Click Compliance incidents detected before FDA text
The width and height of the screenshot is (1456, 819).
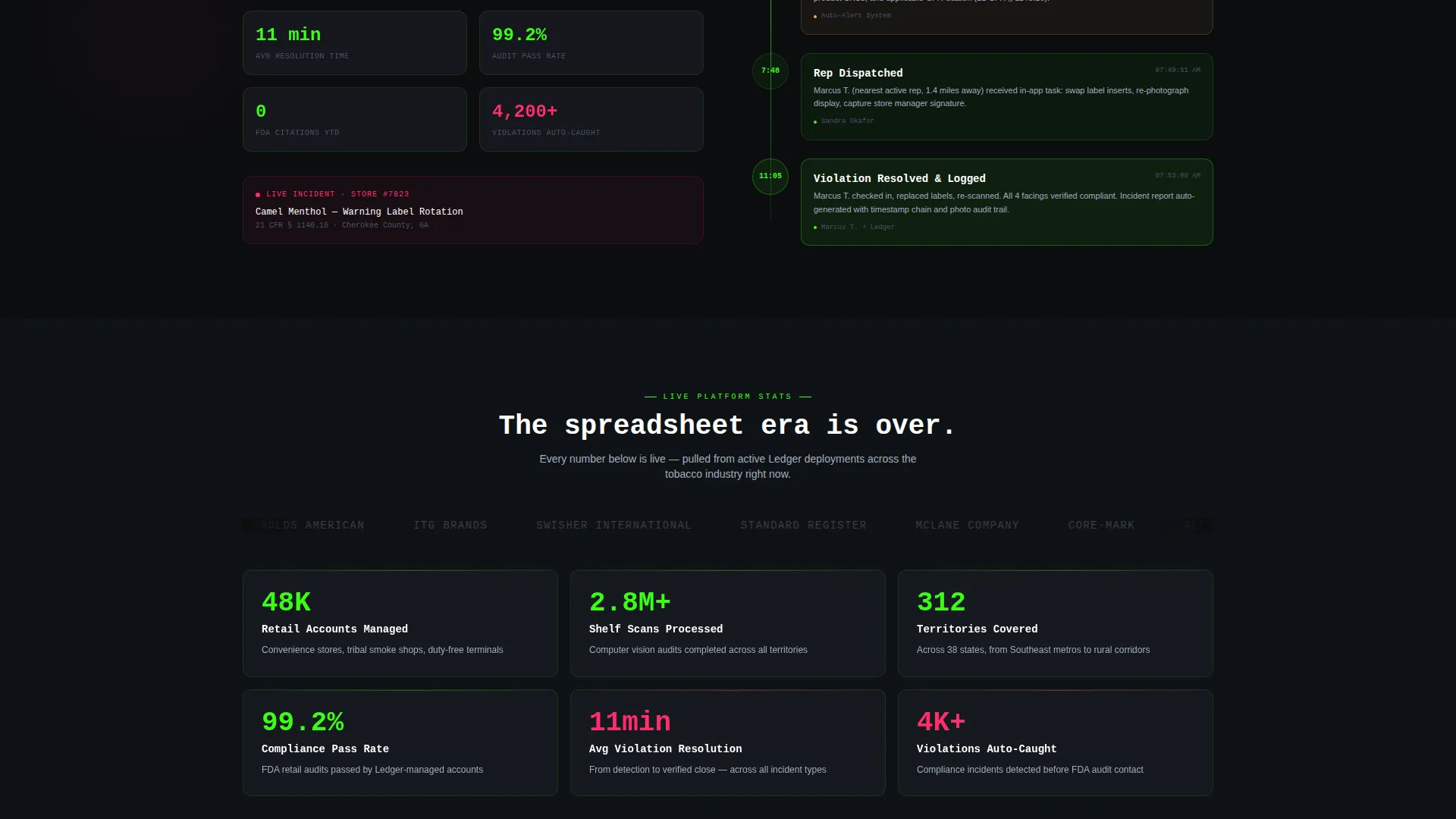tap(1030, 770)
